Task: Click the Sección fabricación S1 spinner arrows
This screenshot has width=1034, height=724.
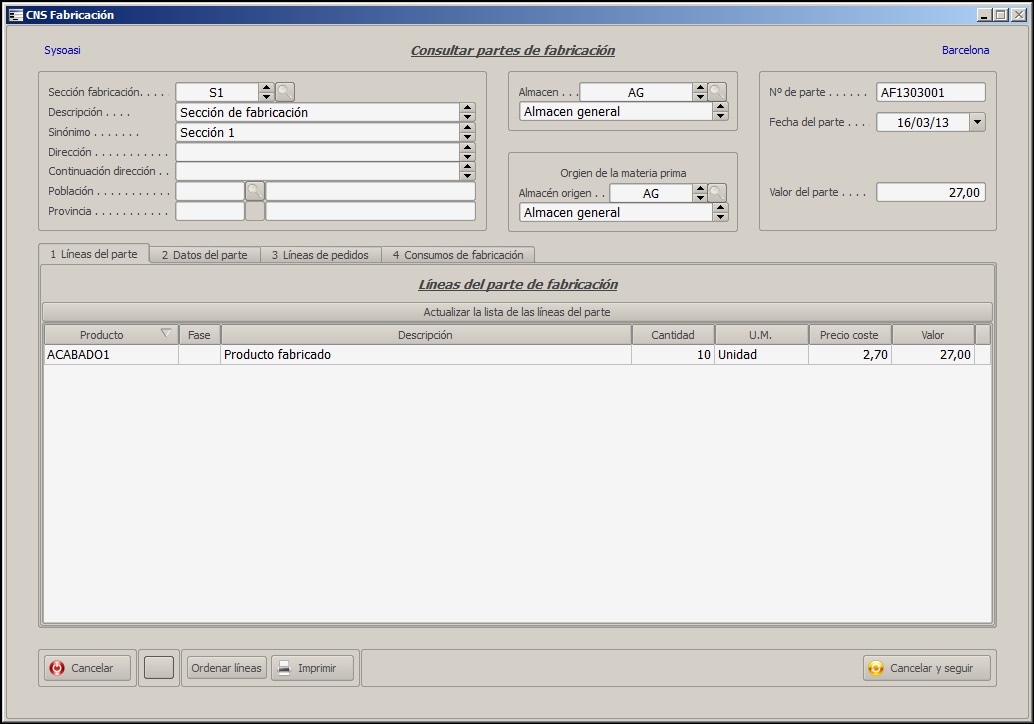Action: (x=266, y=92)
